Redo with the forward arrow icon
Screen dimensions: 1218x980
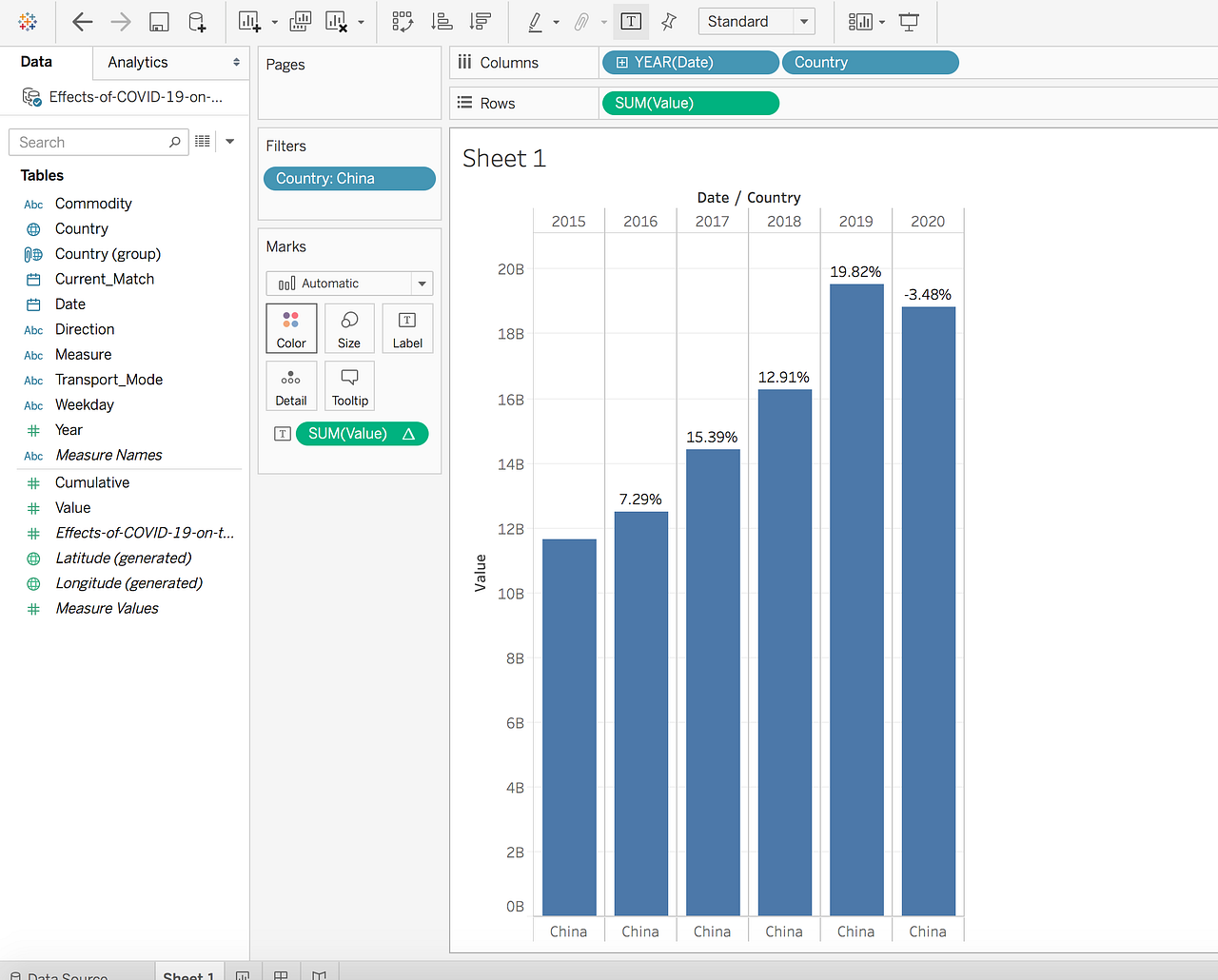point(121,22)
